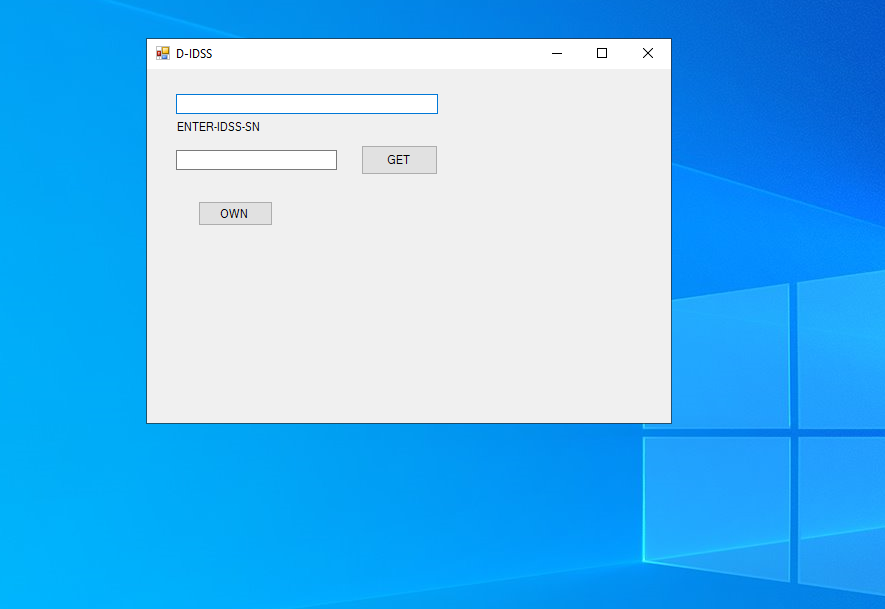885x609 pixels.
Task: Click blank form area right of GET button
Action: pos(550,160)
